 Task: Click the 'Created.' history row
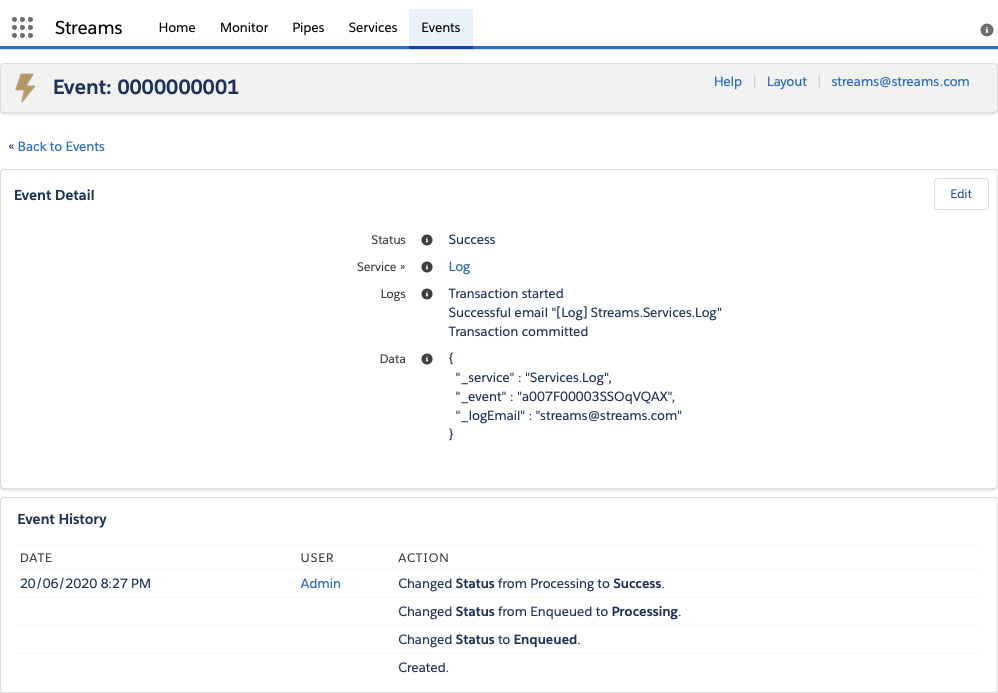click(423, 668)
